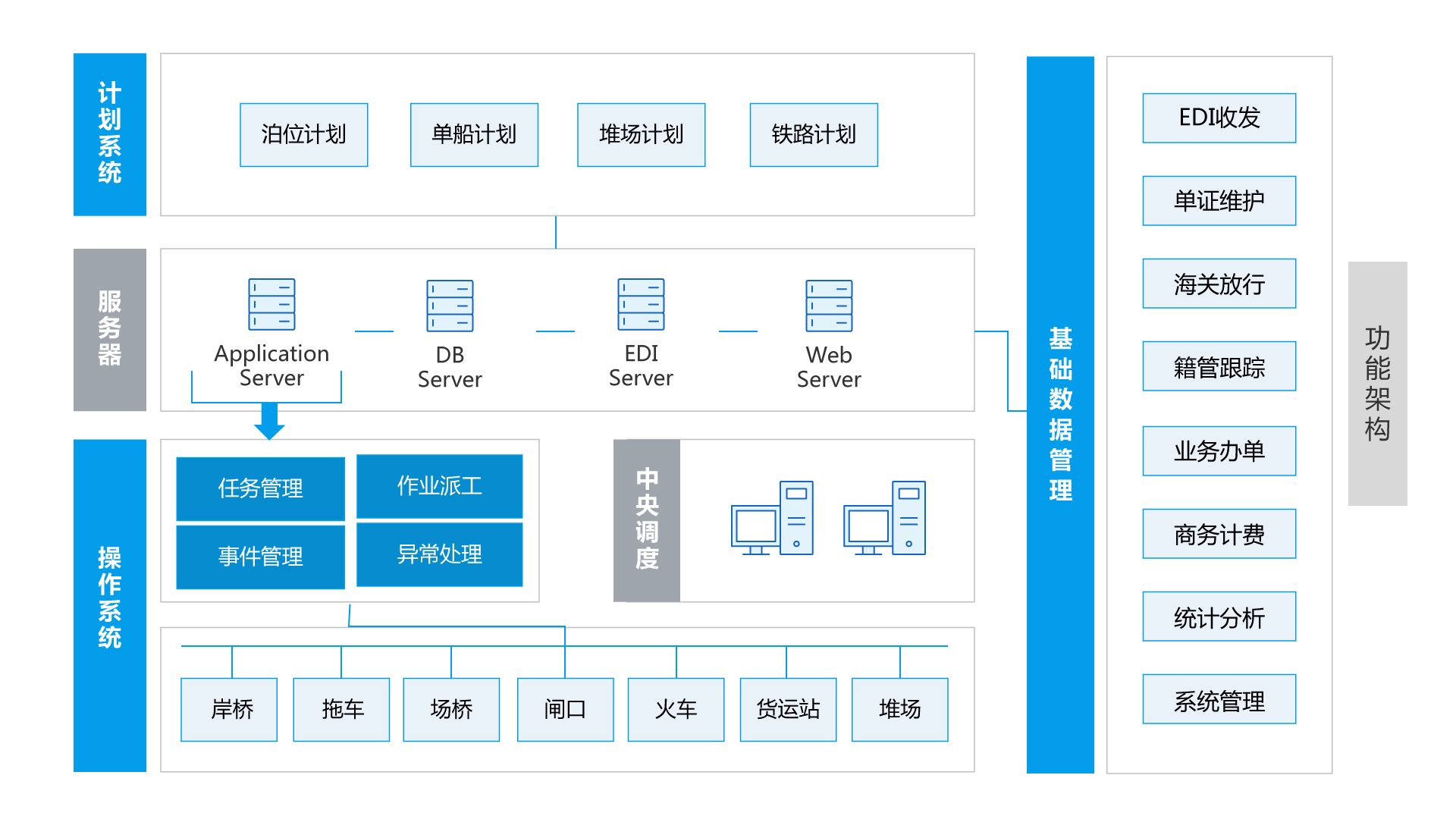
Task: Click the EDI收发 function box
Action: 1219,118
